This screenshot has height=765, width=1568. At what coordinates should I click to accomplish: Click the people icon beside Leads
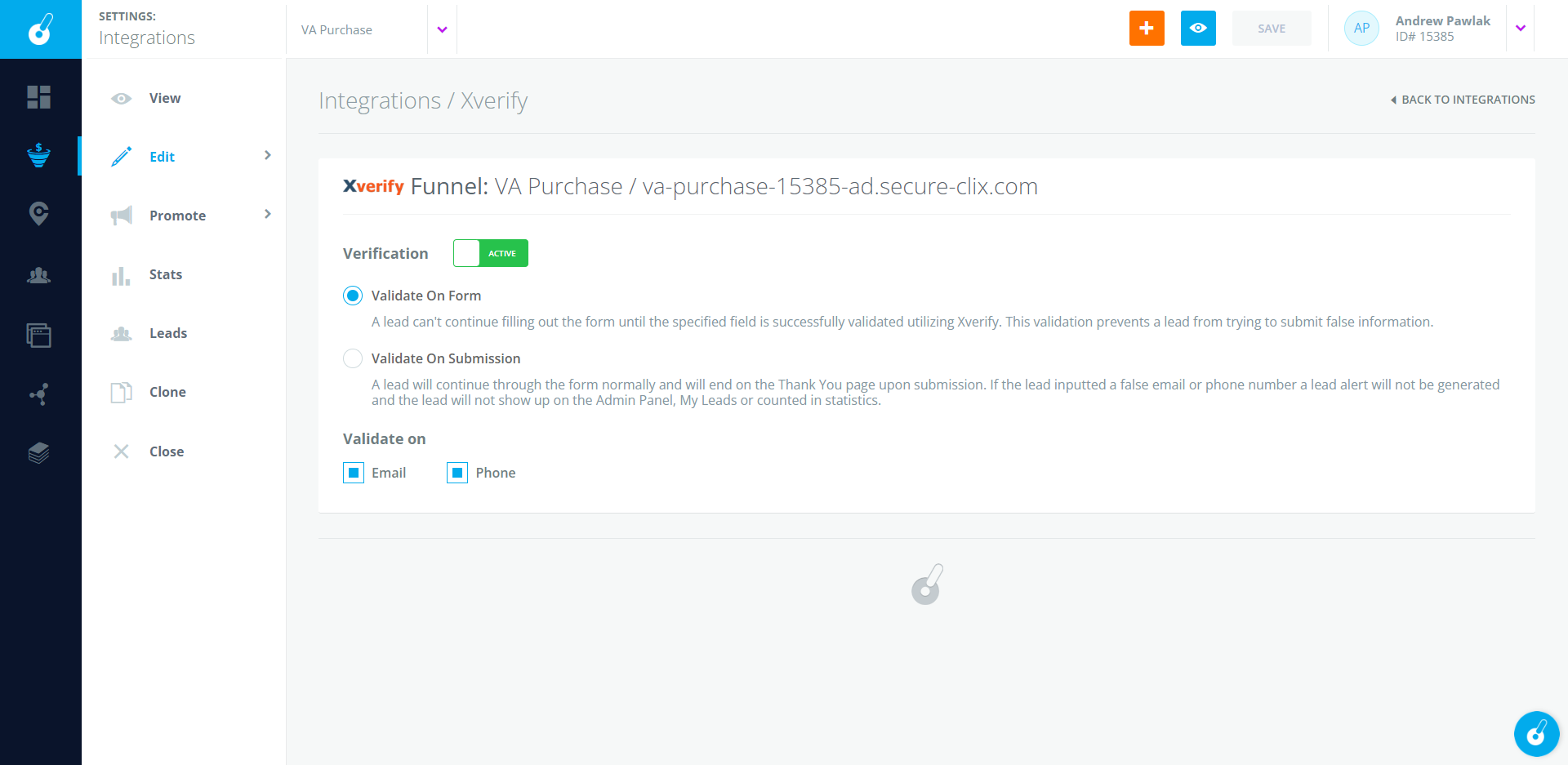(122, 334)
